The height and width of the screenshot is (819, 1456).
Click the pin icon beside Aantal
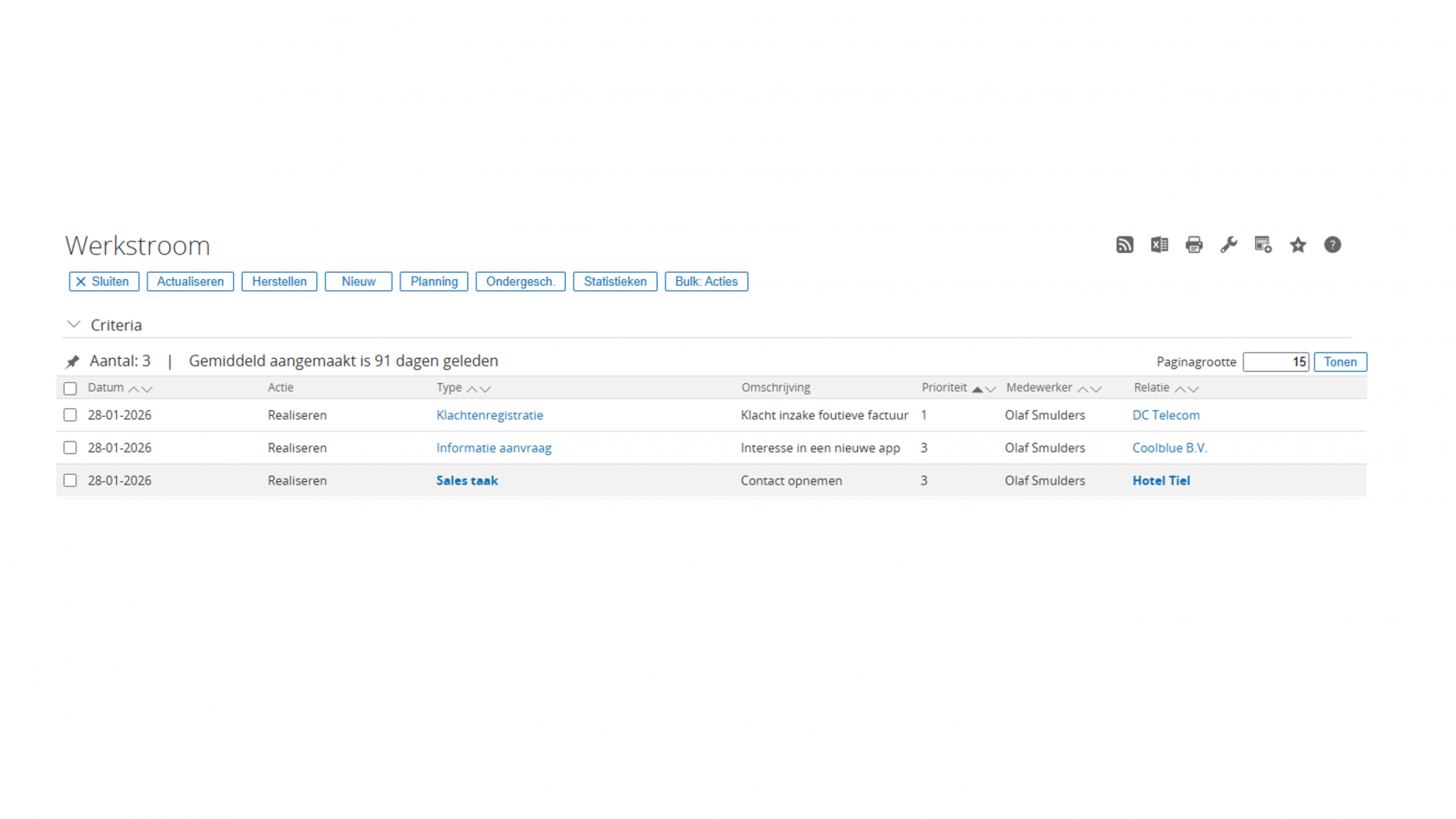[x=73, y=361]
